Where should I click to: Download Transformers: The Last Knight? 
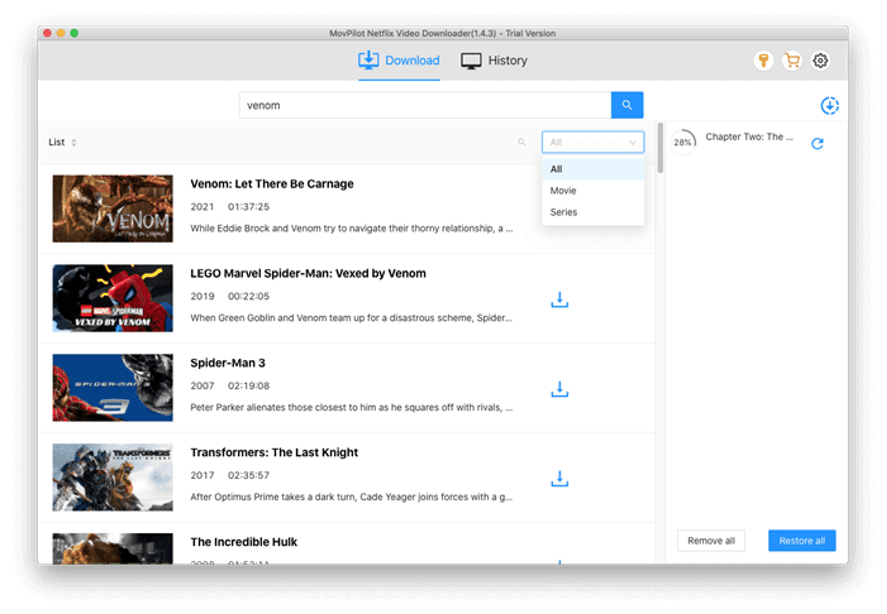click(x=559, y=477)
